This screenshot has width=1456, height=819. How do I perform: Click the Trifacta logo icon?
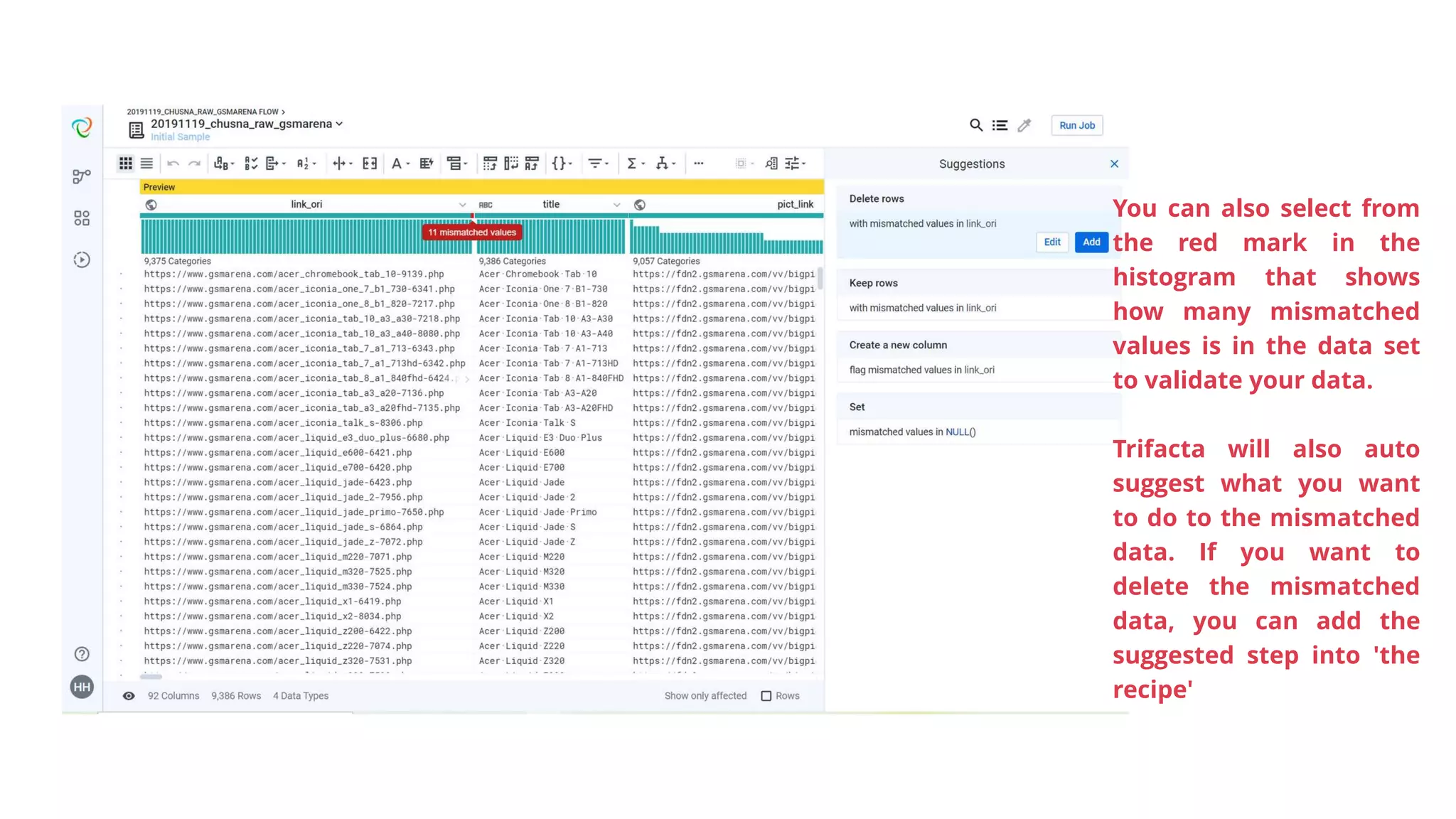82,128
